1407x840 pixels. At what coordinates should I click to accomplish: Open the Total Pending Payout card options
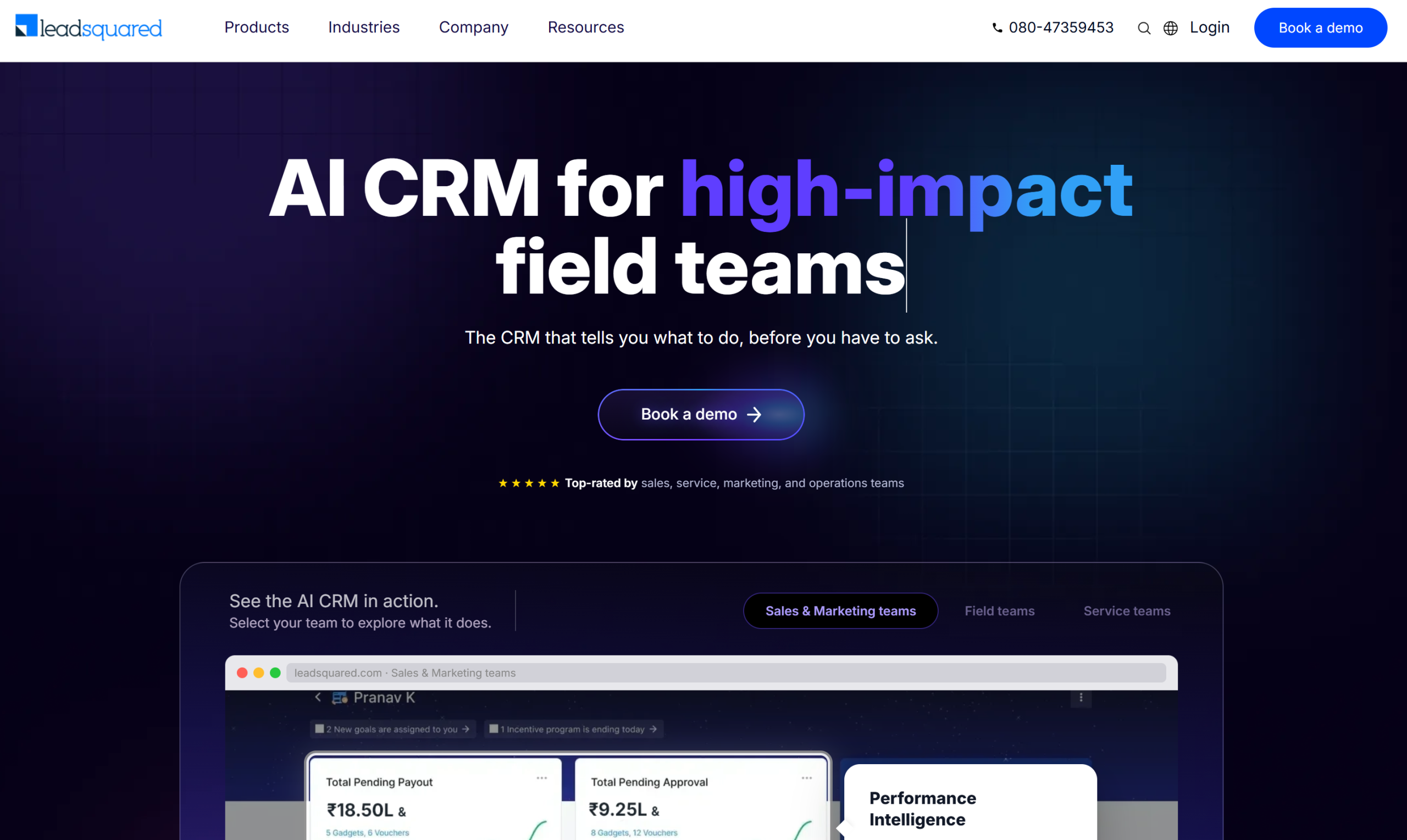541,778
